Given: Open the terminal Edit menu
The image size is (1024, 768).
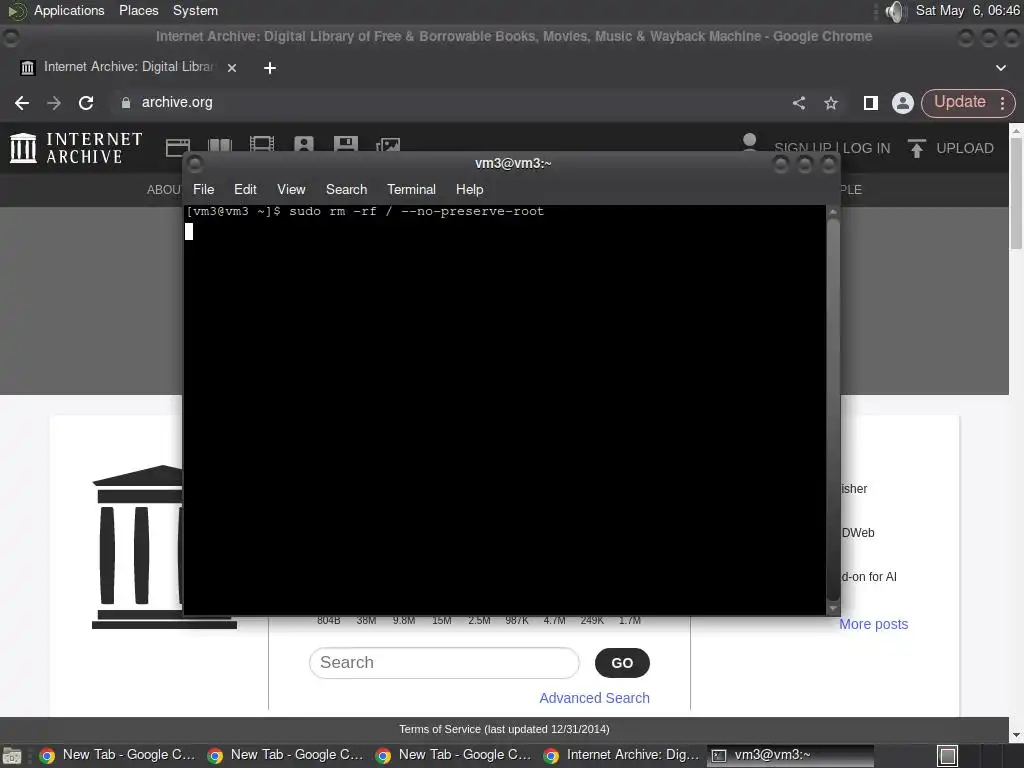Looking at the screenshot, I should click(245, 189).
